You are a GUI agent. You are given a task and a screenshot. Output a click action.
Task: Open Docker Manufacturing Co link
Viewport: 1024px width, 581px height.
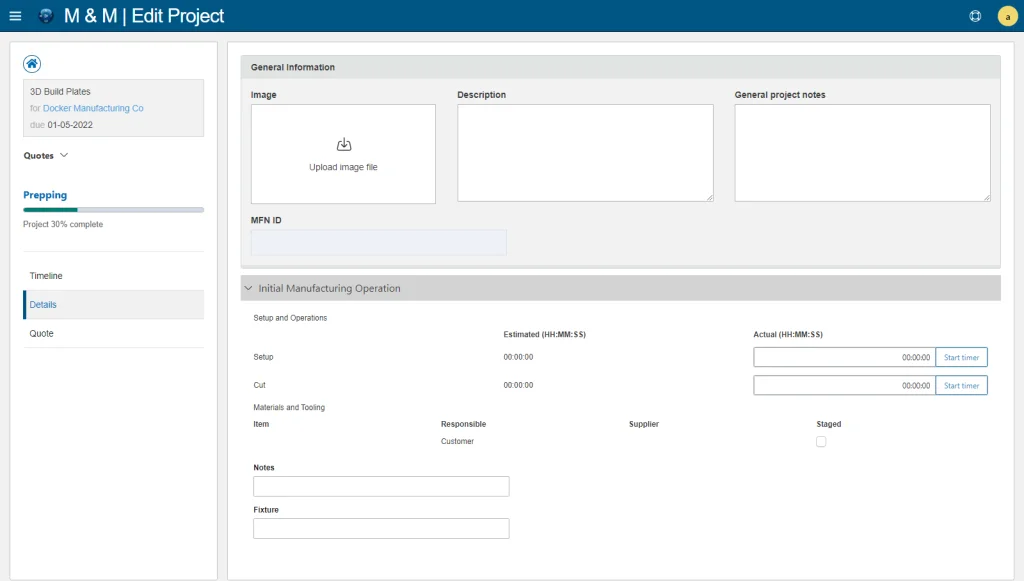(x=93, y=108)
